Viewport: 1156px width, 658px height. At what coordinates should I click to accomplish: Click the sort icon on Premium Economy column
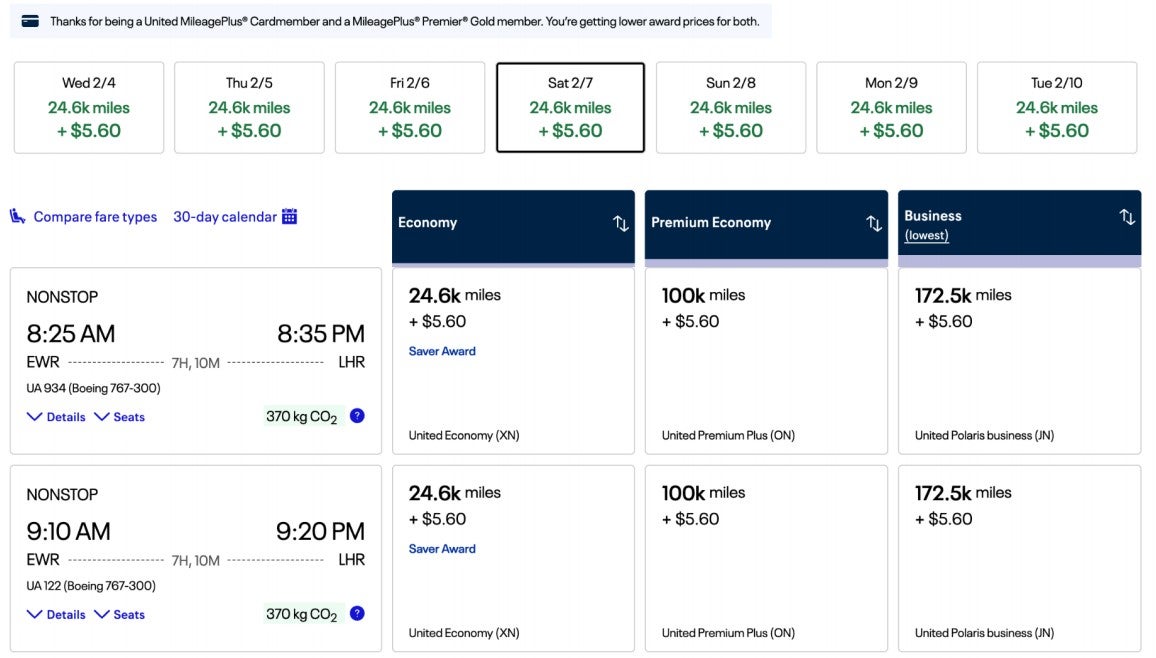click(x=873, y=224)
